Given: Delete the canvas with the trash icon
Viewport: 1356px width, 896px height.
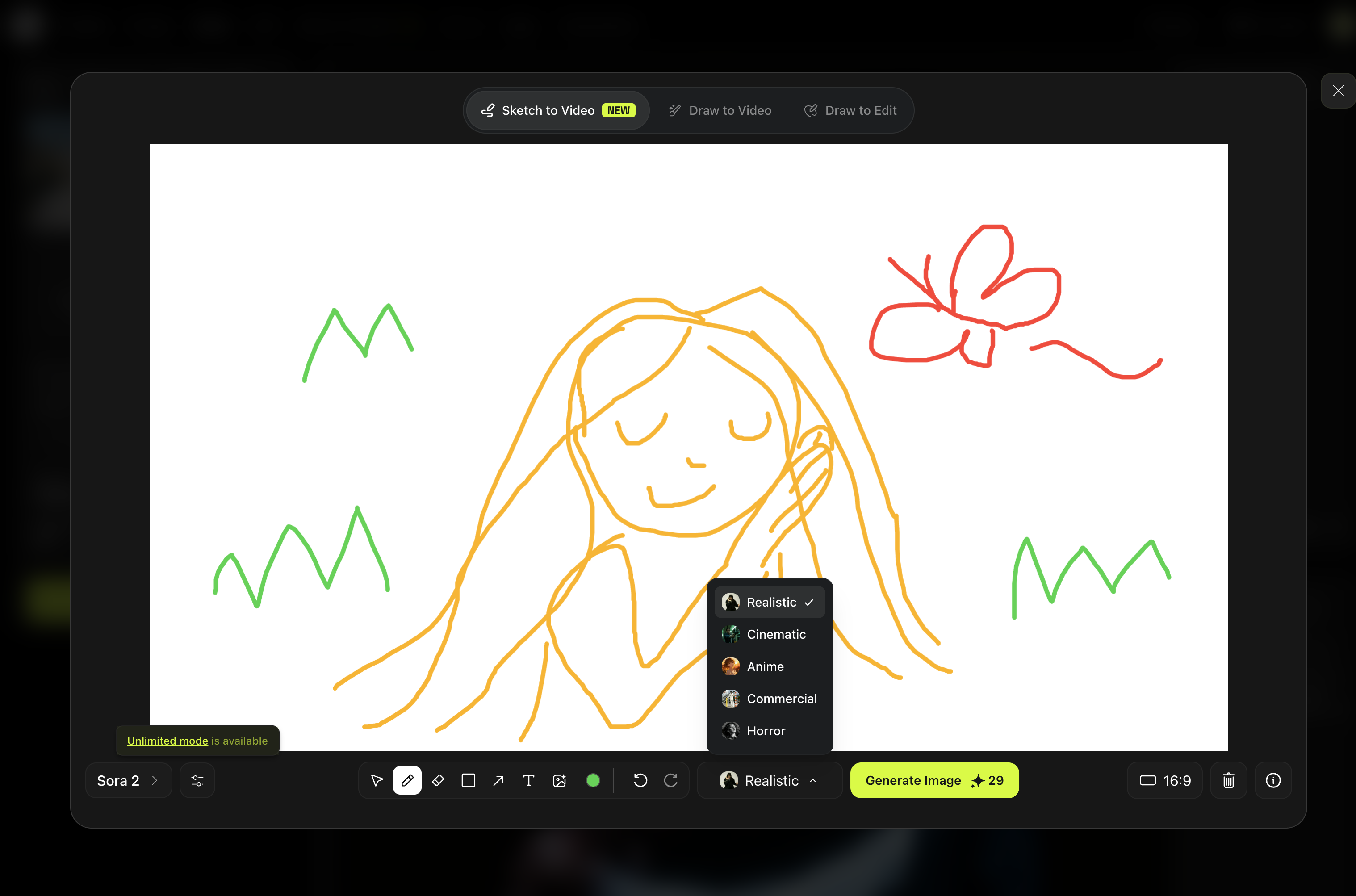Looking at the screenshot, I should (1228, 781).
